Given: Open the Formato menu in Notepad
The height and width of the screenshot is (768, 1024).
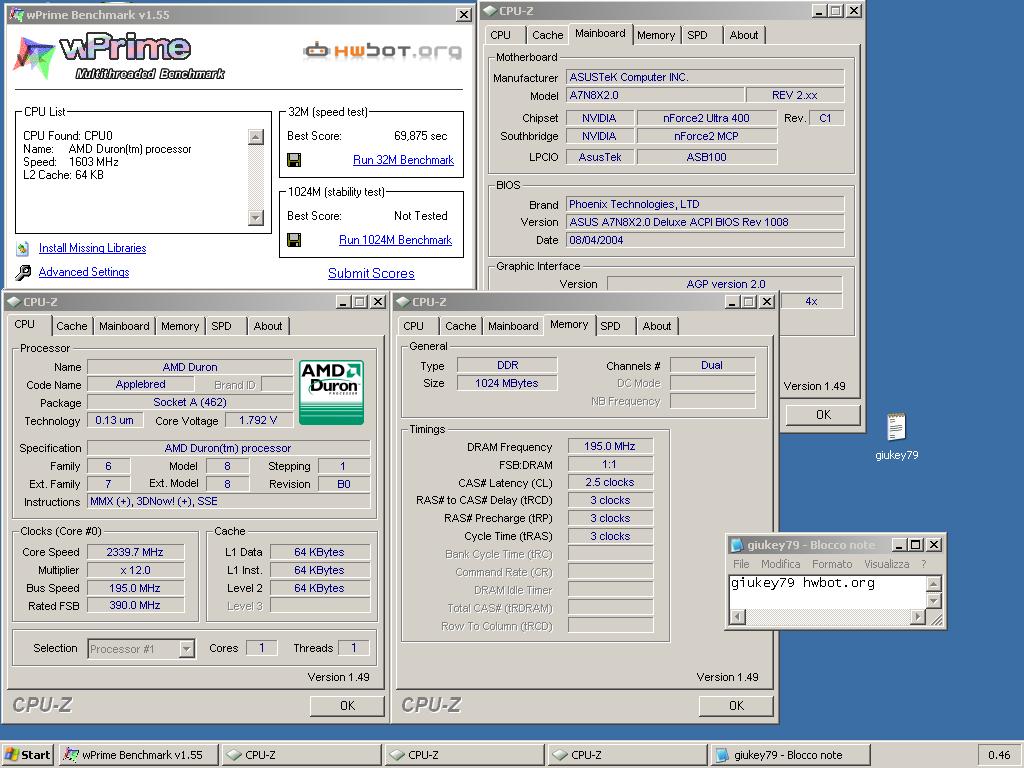Looking at the screenshot, I should [832, 564].
